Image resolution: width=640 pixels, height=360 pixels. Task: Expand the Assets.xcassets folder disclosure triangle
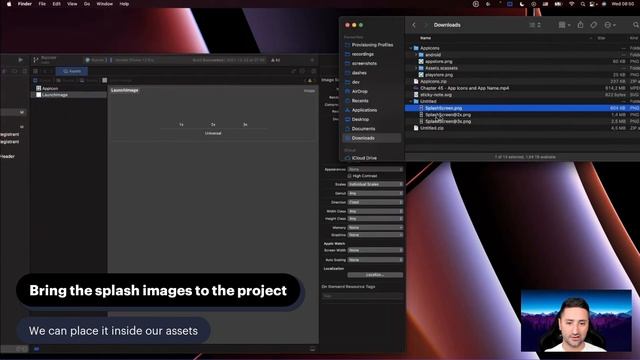(x=416, y=68)
